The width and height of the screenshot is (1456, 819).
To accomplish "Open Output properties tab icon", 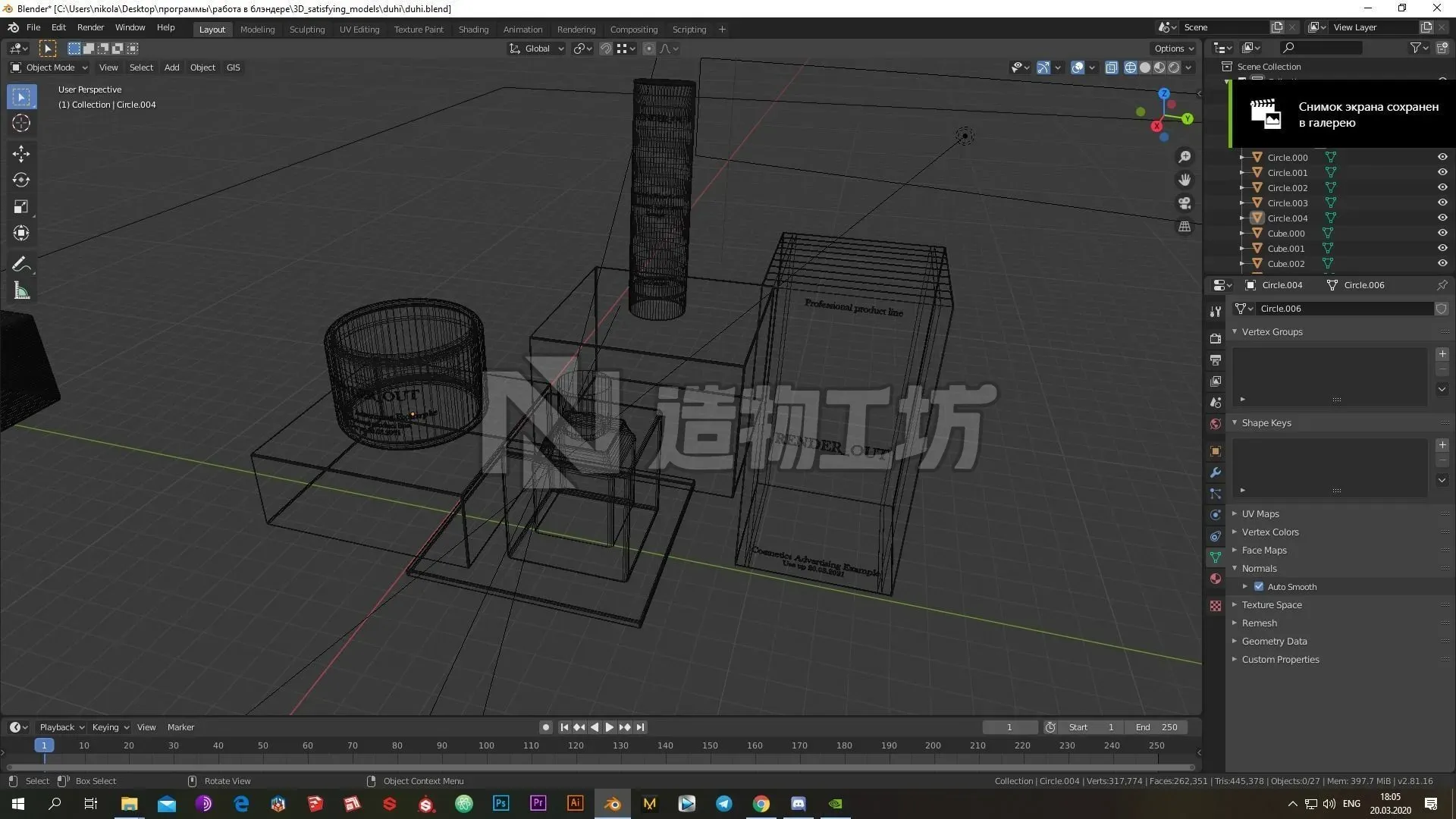I will point(1216,360).
